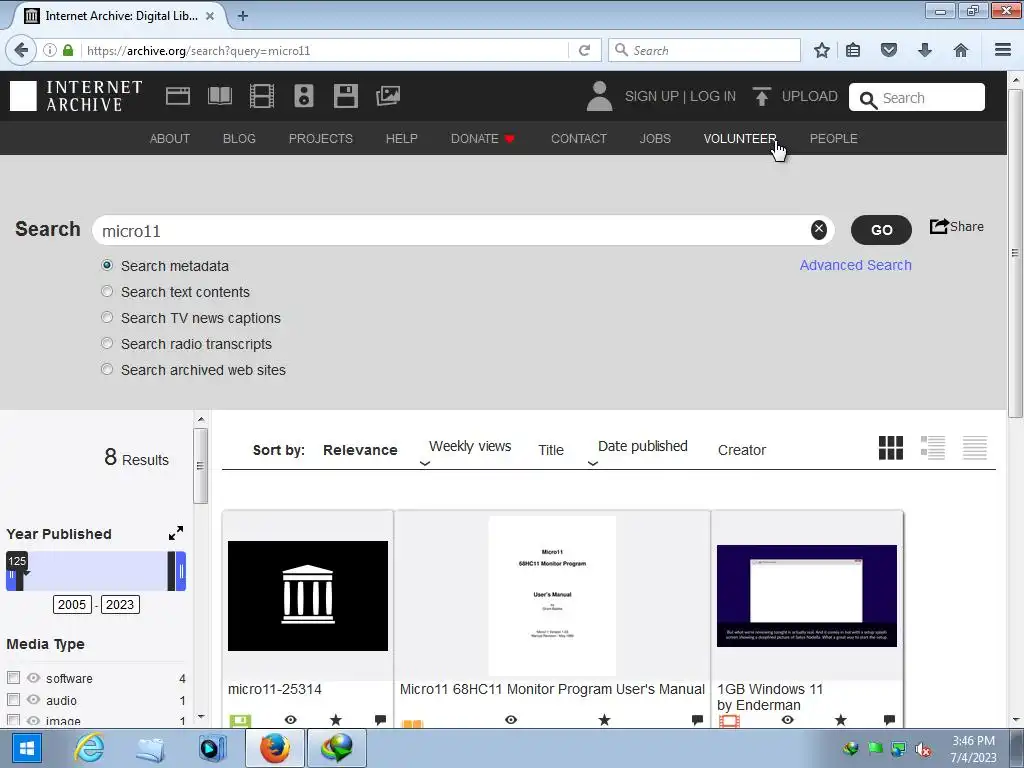Click the Internet Archive logo
The image size is (1024, 768).
[x=76, y=96]
